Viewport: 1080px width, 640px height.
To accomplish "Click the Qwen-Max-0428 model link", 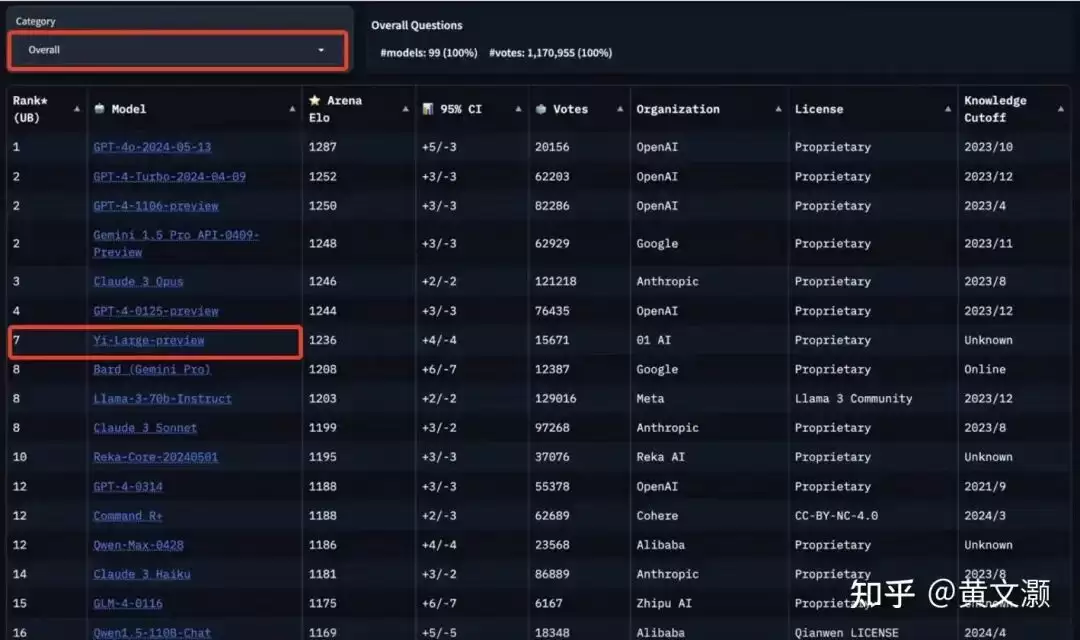I will pos(138,545).
